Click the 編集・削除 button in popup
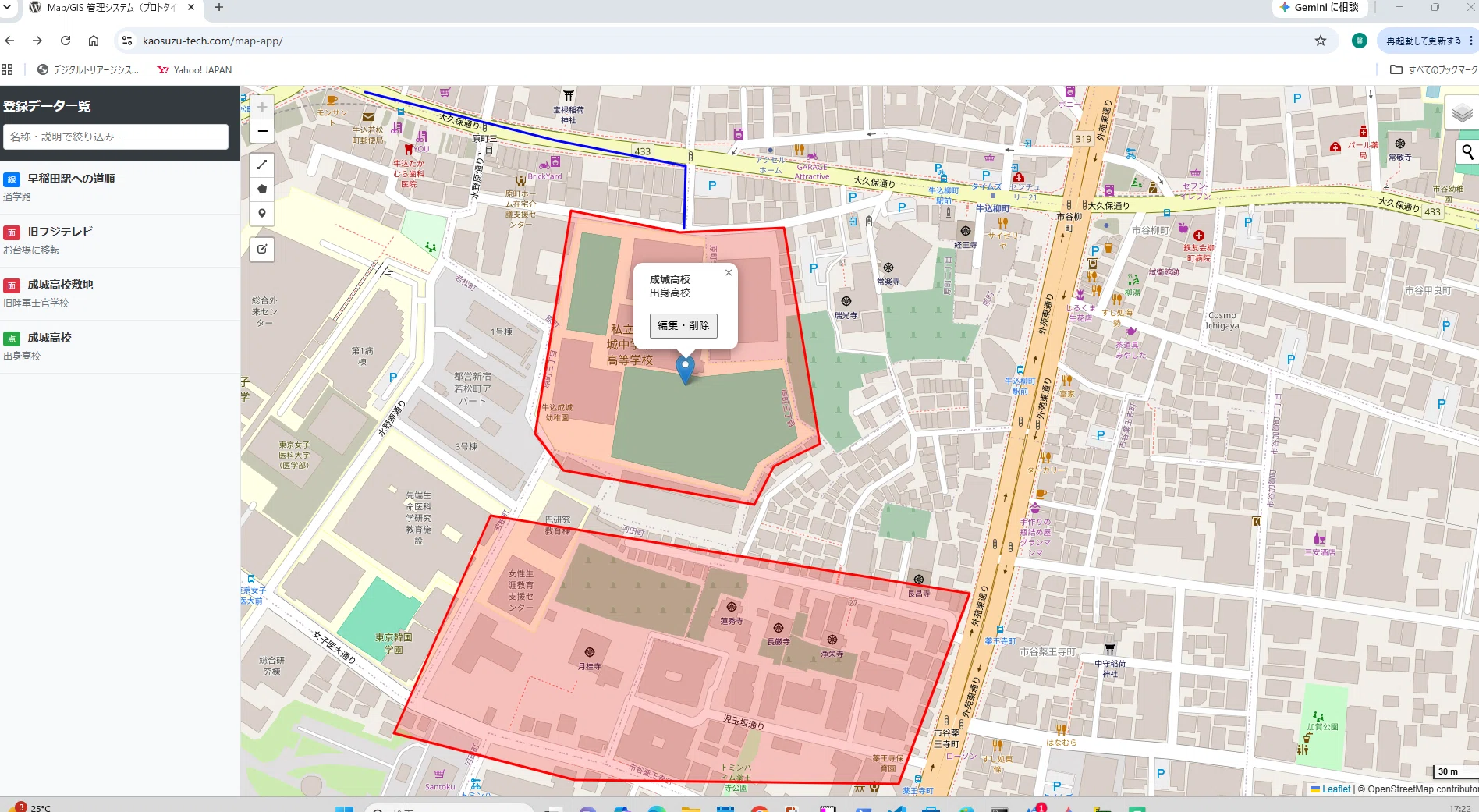Screen dimensions: 1479x812 click(x=683, y=325)
